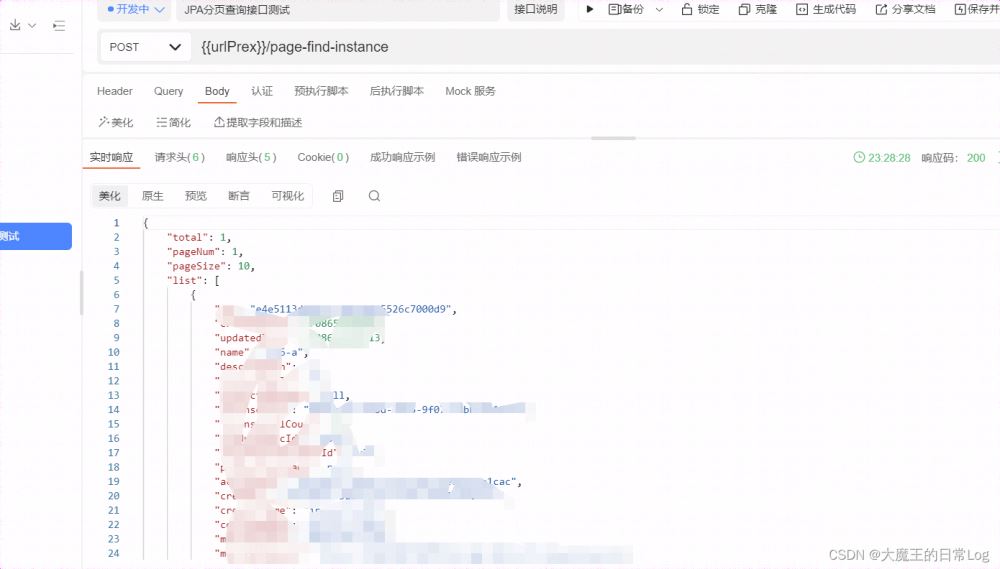Select the 原生 raw view mode
The image size is (1000, 569).
[x=152, y=196]
